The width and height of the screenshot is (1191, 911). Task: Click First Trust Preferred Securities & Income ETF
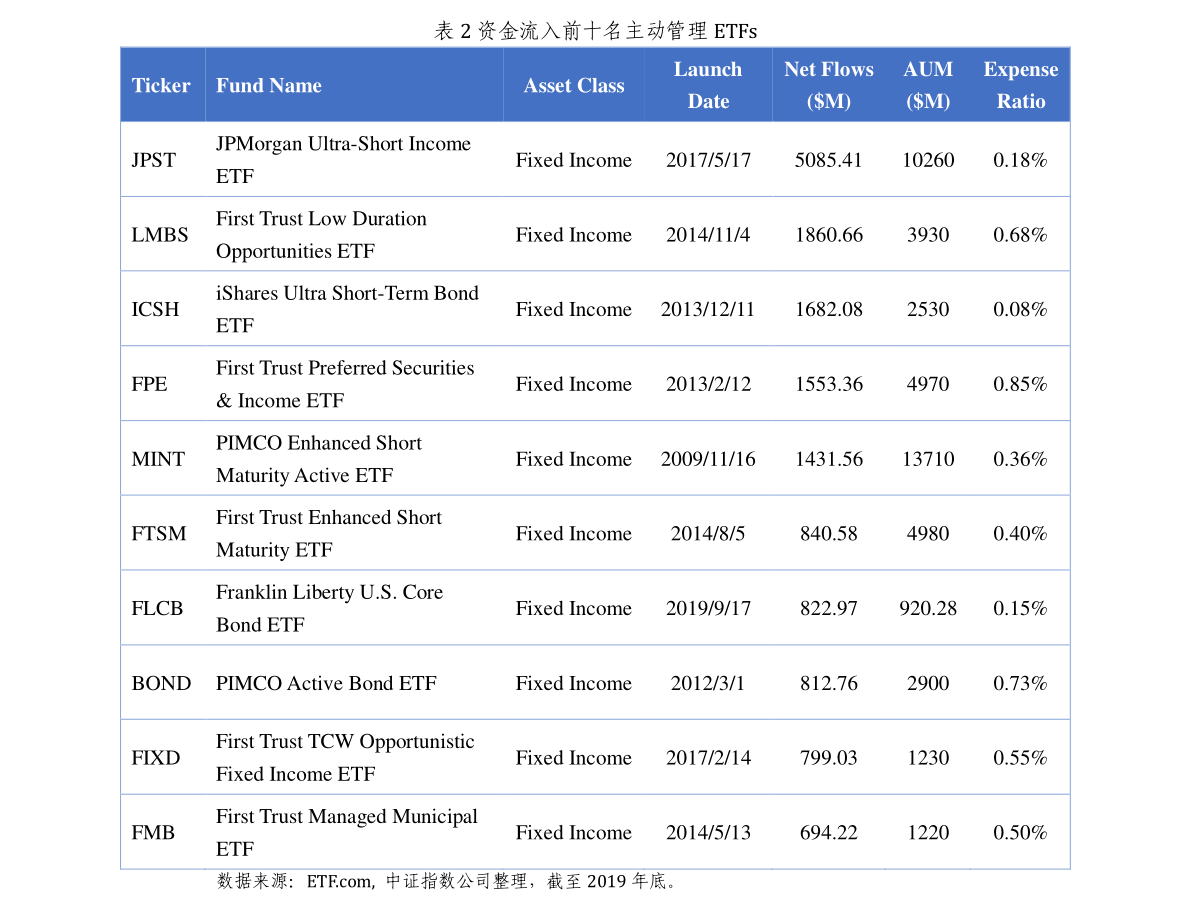click(x=345, y=384)
